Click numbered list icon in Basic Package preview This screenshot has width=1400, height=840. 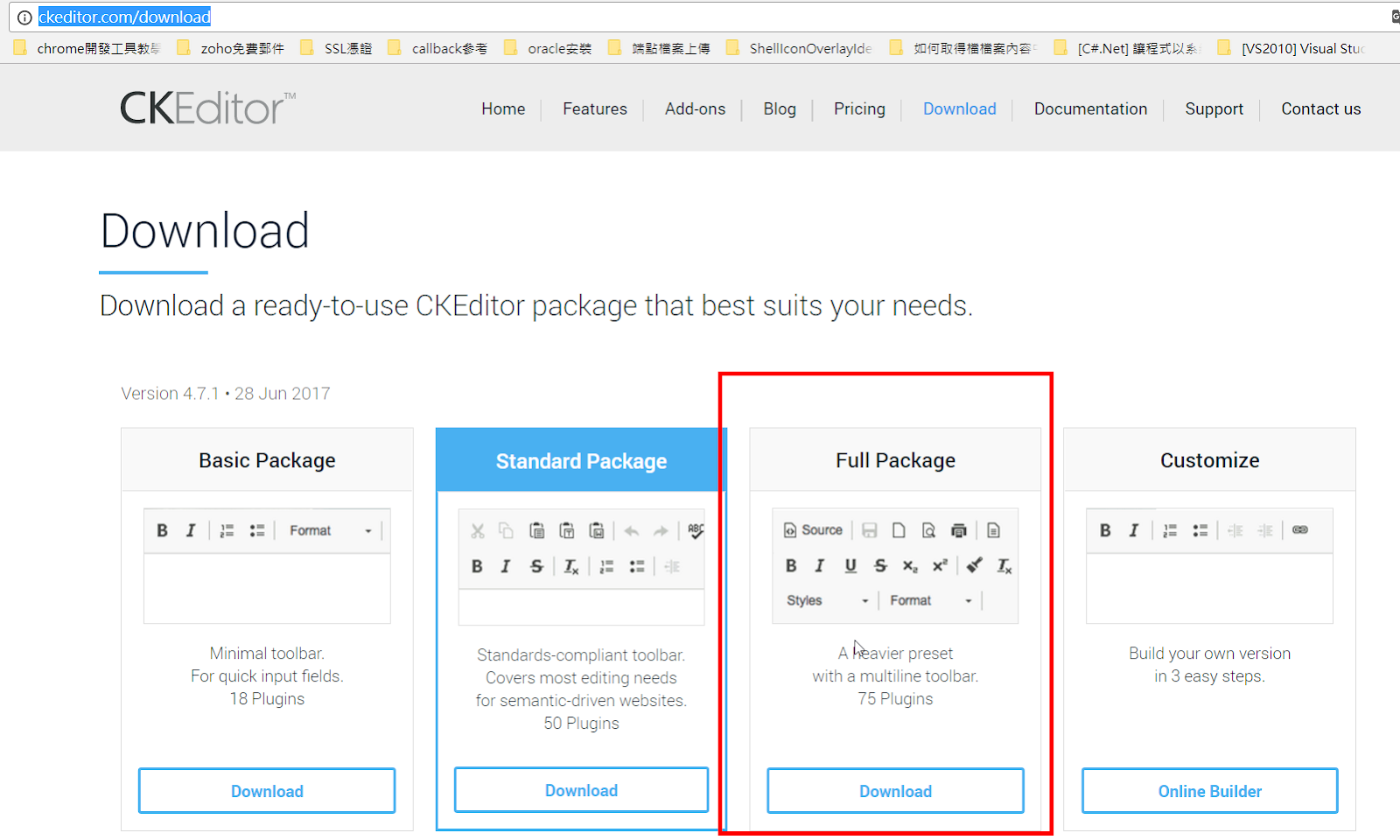point(227,530)
